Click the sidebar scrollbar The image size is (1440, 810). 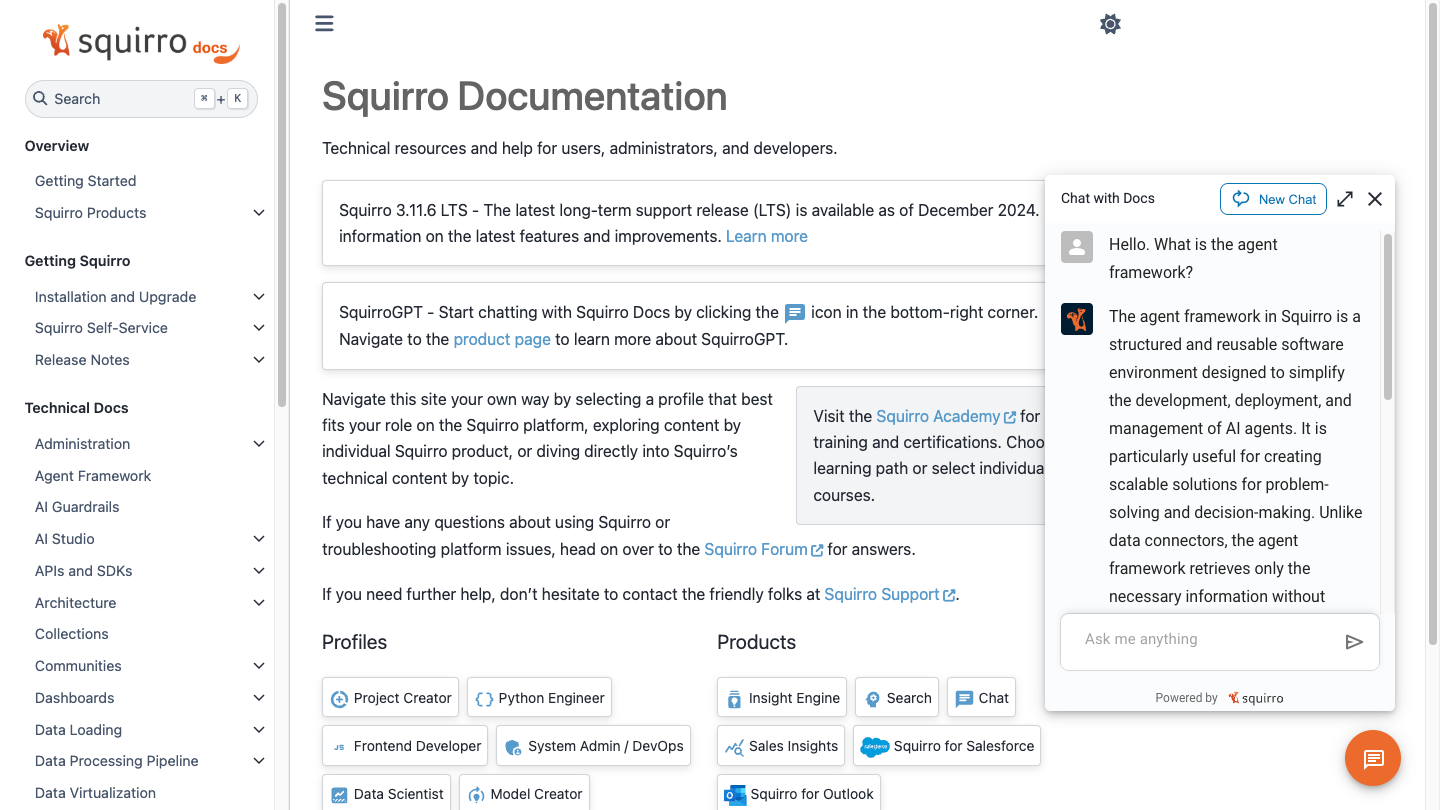[x=282, y=204]
